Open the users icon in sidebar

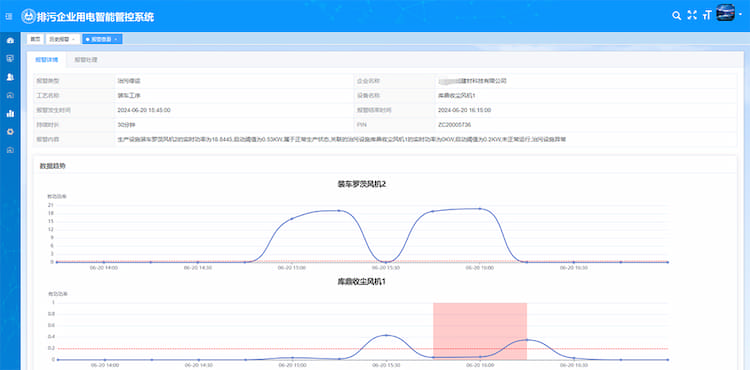(10, 77)
